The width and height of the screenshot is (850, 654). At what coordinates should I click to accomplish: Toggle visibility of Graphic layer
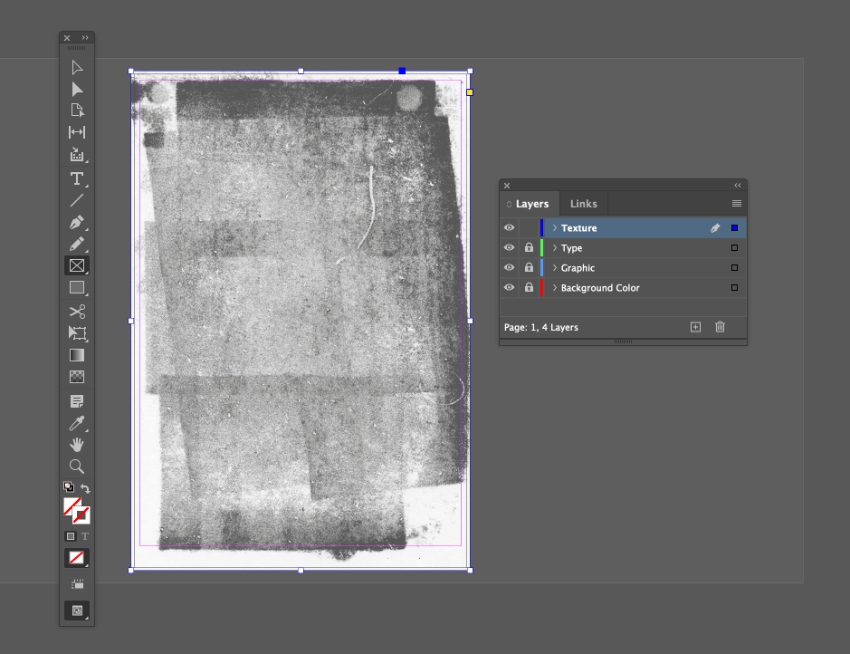508,267
